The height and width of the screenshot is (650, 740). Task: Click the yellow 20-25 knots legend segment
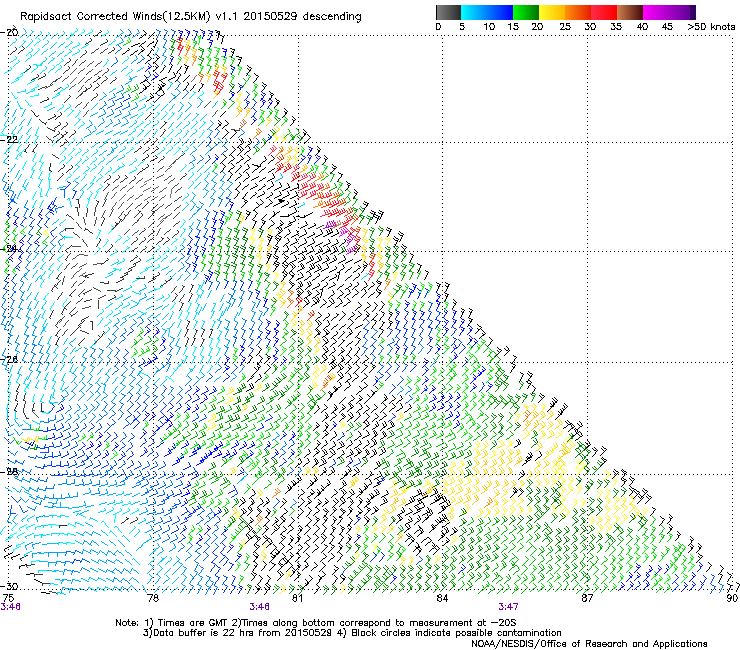552,12
